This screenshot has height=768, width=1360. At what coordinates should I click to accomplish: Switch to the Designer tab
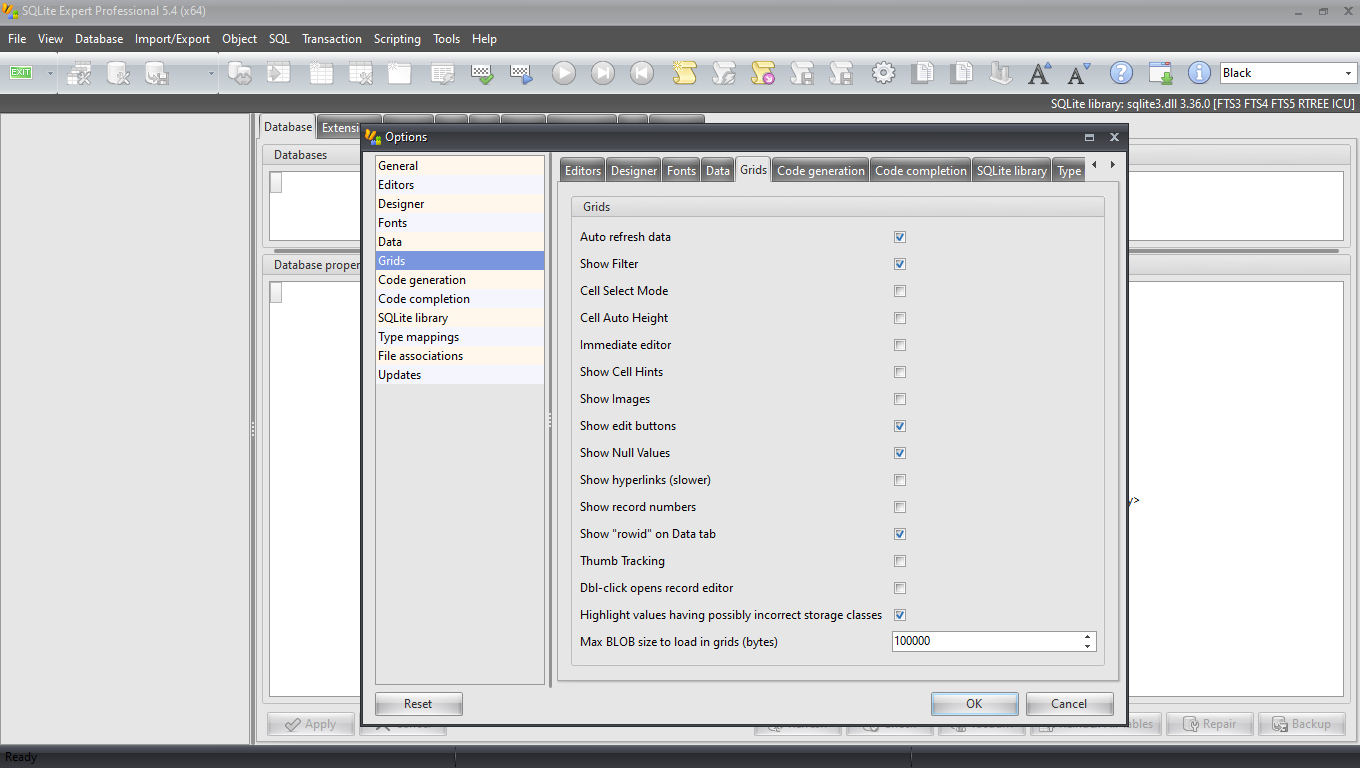pyautogui.click(x=634, y=171)
